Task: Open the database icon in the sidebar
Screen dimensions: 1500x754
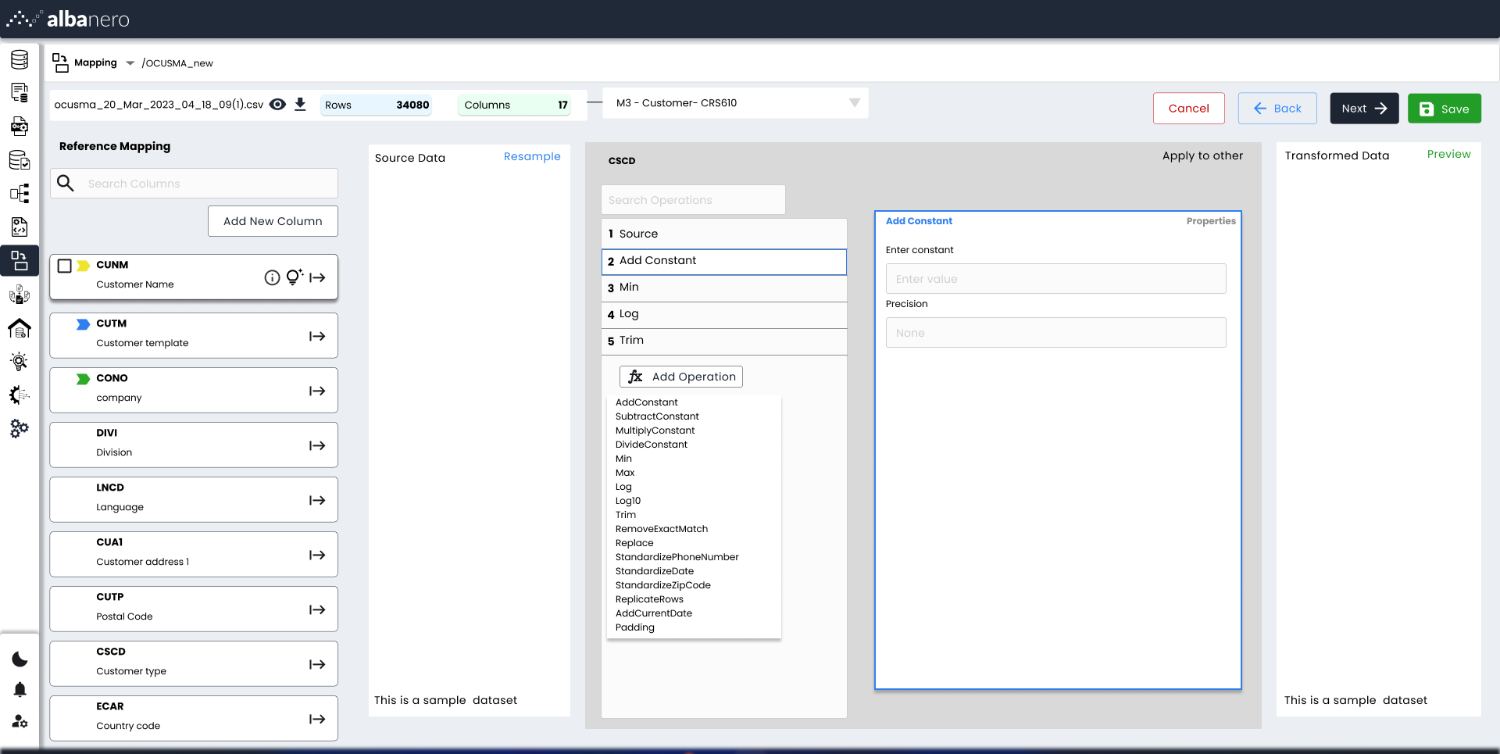Action: [x=19, y=59]
